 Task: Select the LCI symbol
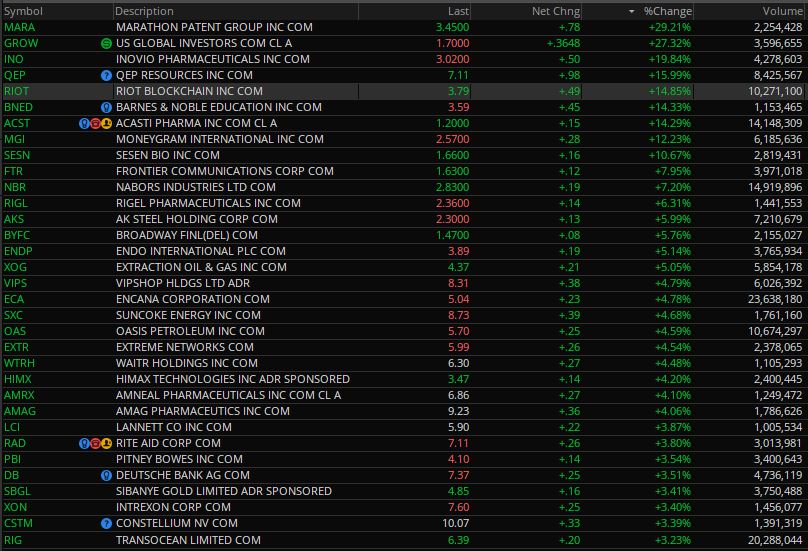pos(12,427)
